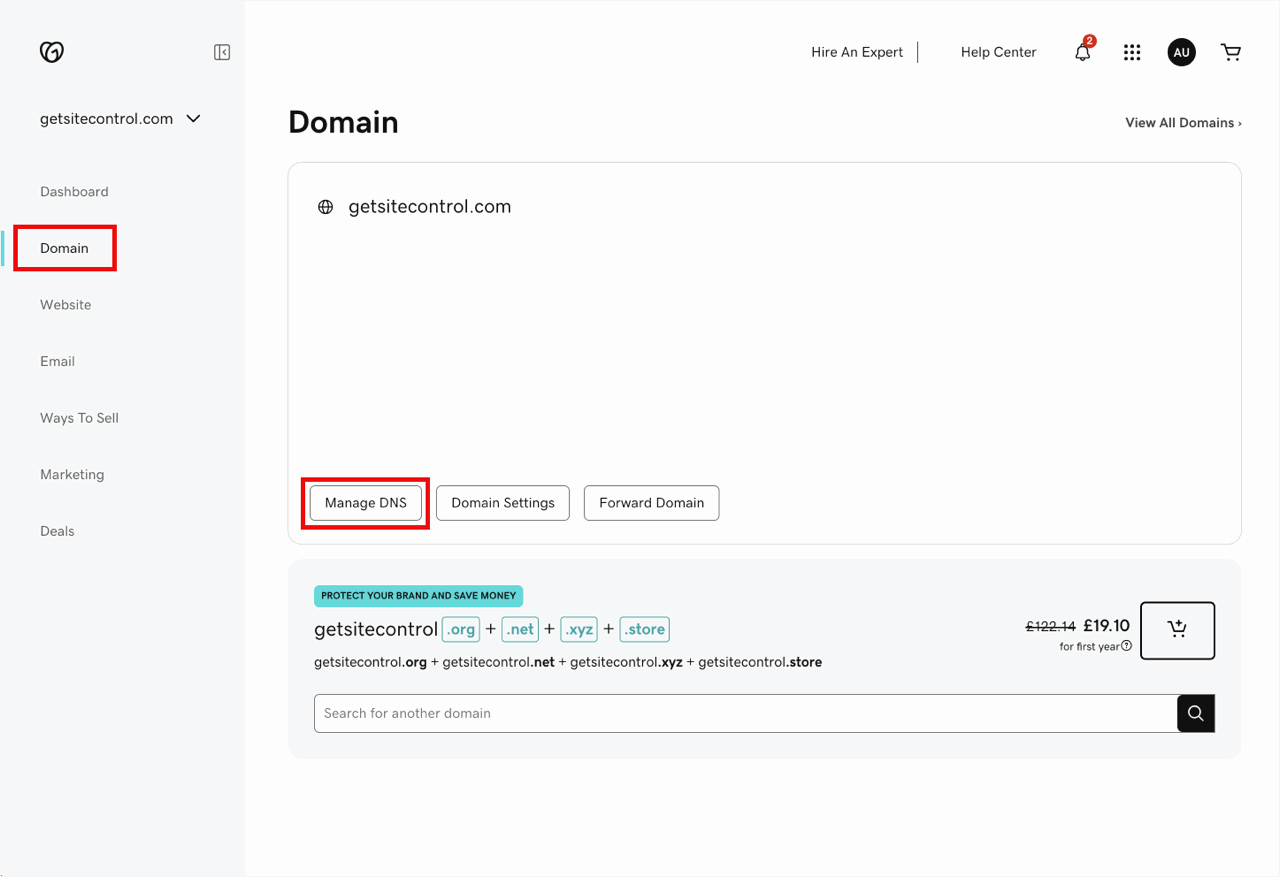This screenshot has height=877, width=1280.
Task: Click the globe icon beside getsitecontrol.com
Action: [325, 206]
